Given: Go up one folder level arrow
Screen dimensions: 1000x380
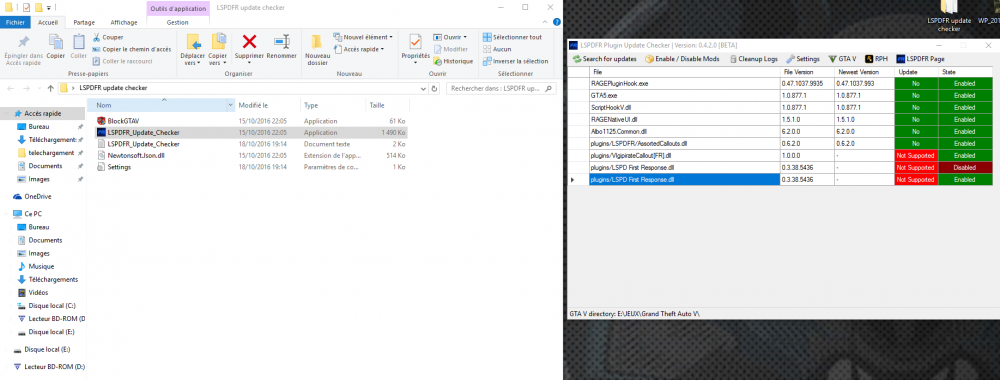Looking at the screenshot, I should tap(50, 88).
